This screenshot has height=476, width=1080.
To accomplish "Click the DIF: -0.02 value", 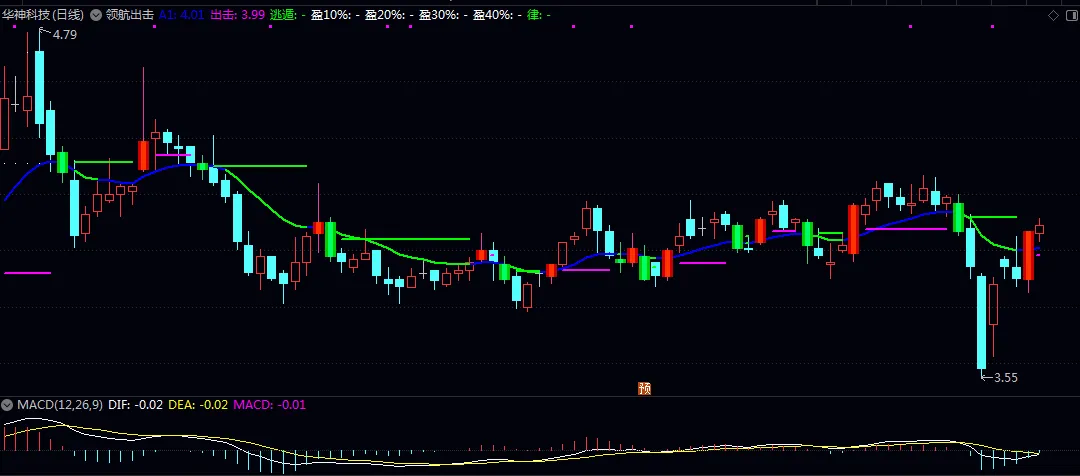I will [136, 405].
